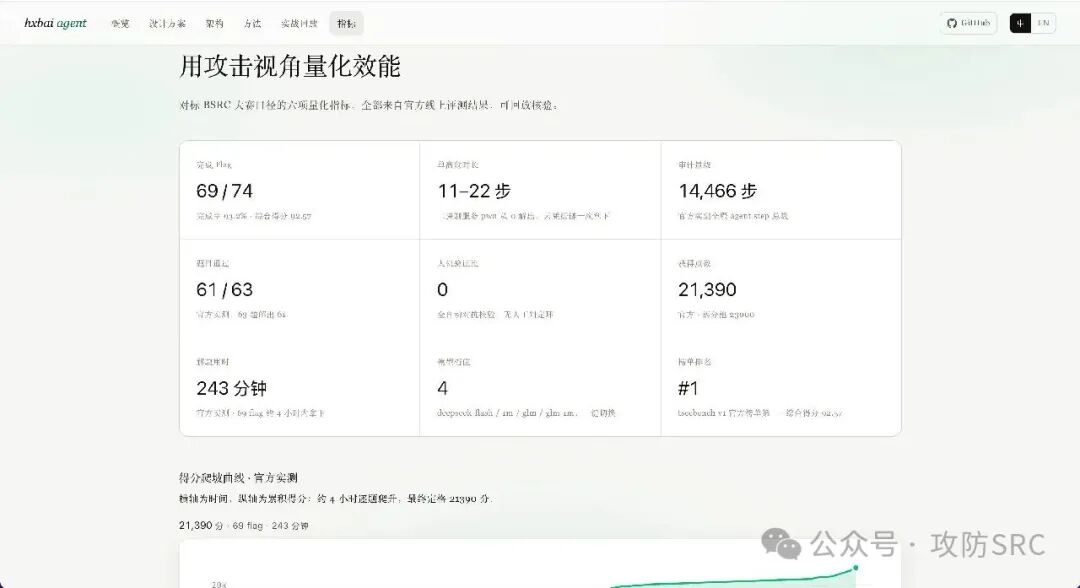Click the 得分爬坡曲线 chart heading
Viewport: 1080px width, 588px height.
238,477
